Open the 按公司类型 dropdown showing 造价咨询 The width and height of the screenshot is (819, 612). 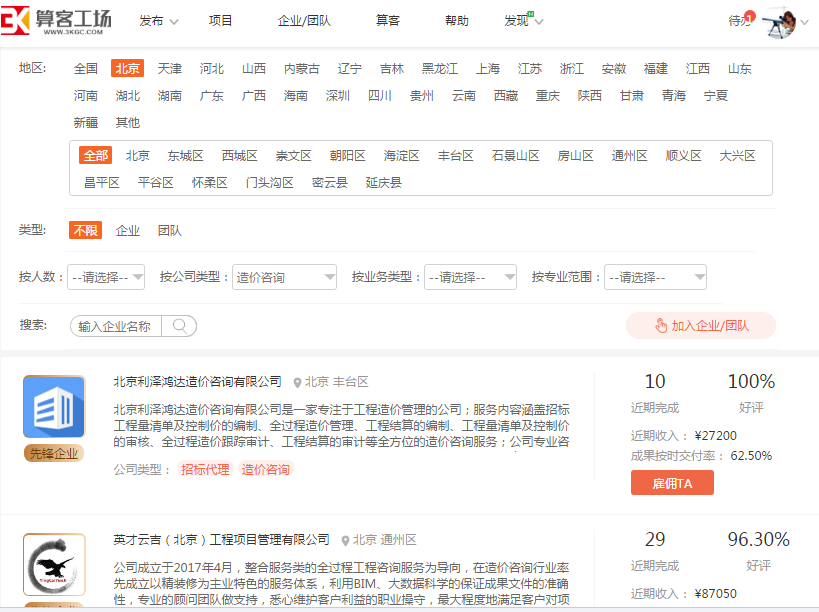[x=284, y=276]
